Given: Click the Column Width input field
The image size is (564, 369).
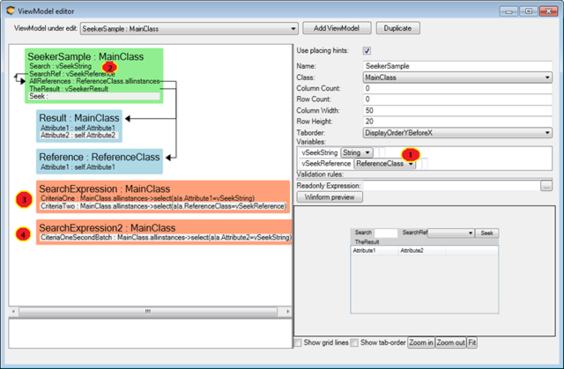Looking at the screenshot, I should point(458,110).
